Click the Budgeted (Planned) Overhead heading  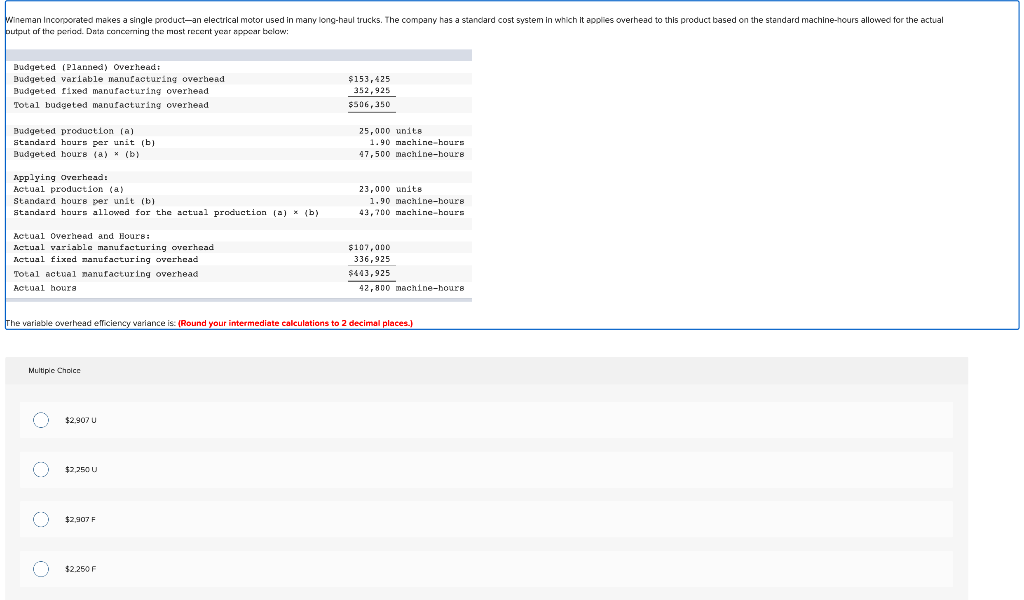[87, 67]
